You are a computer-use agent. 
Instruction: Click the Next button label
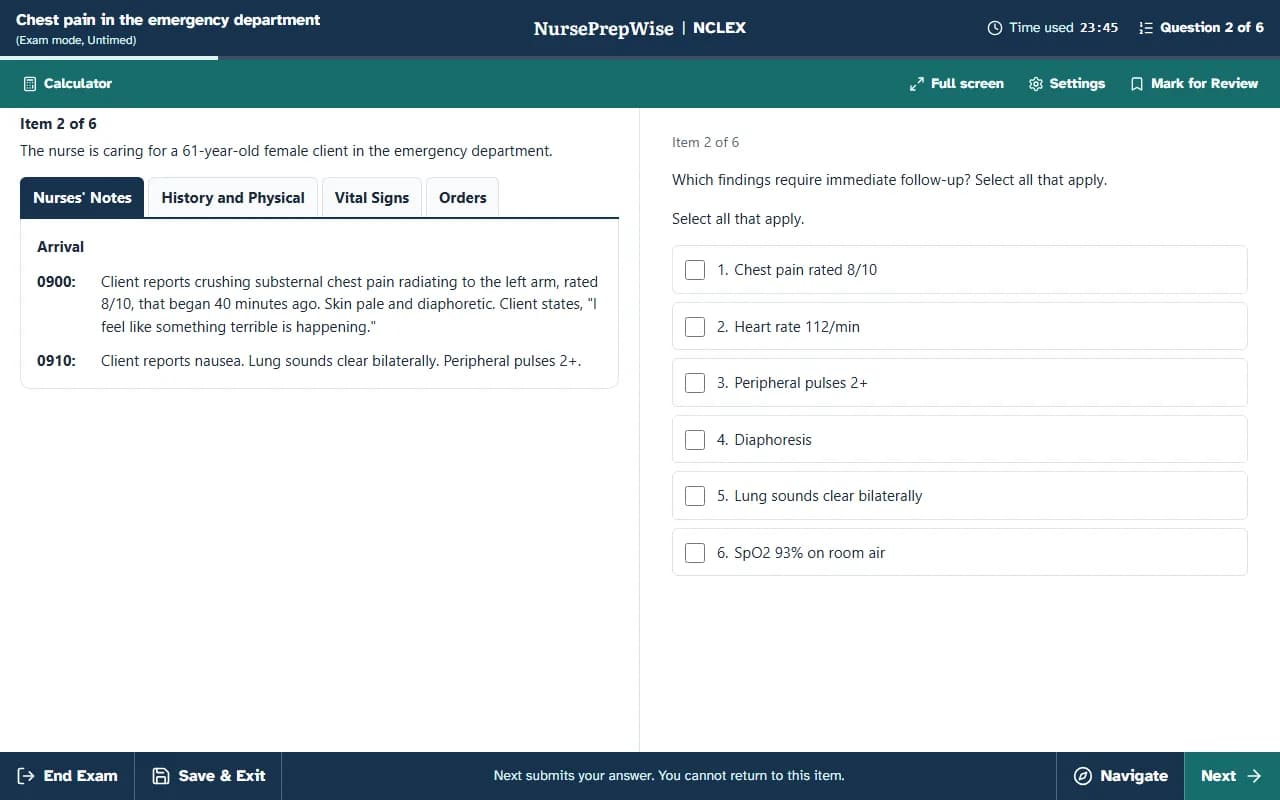click(1218, 776)
